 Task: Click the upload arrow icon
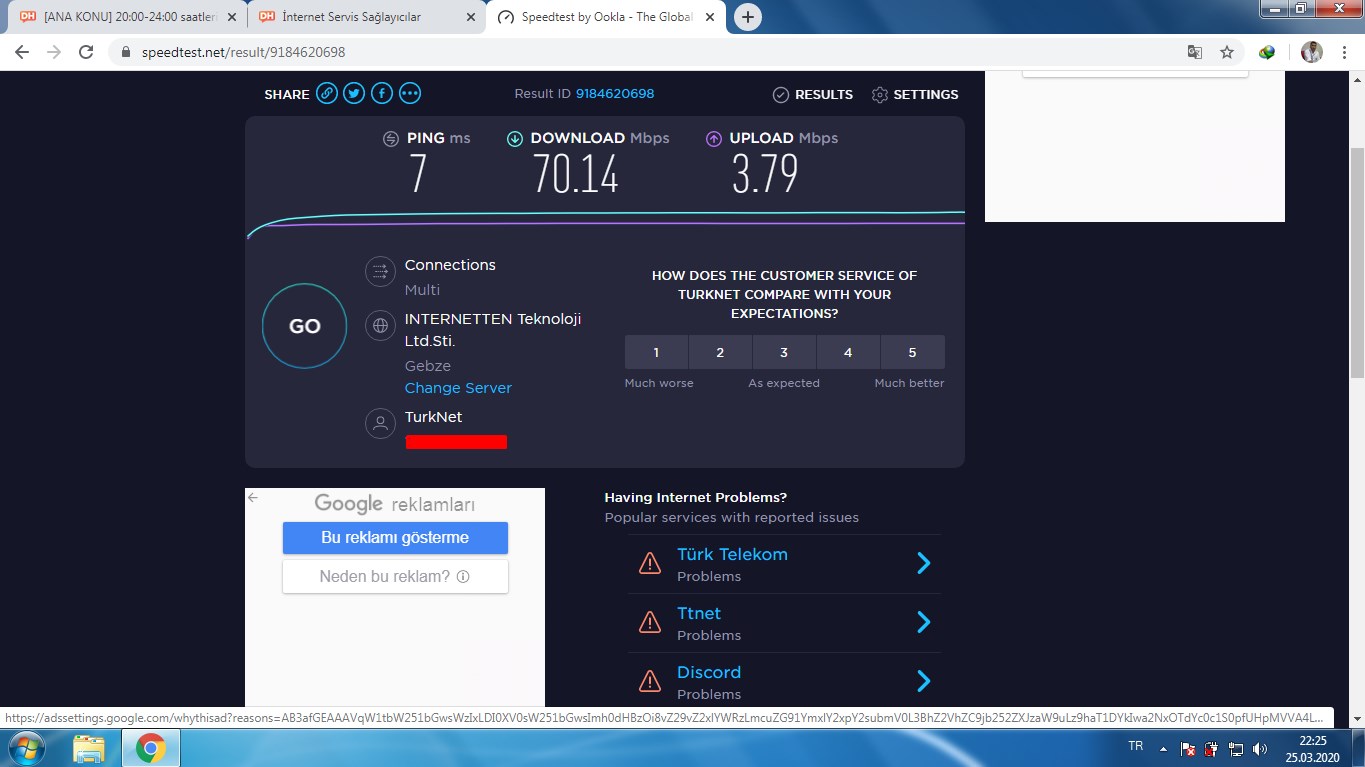click(x=714, y=139)
